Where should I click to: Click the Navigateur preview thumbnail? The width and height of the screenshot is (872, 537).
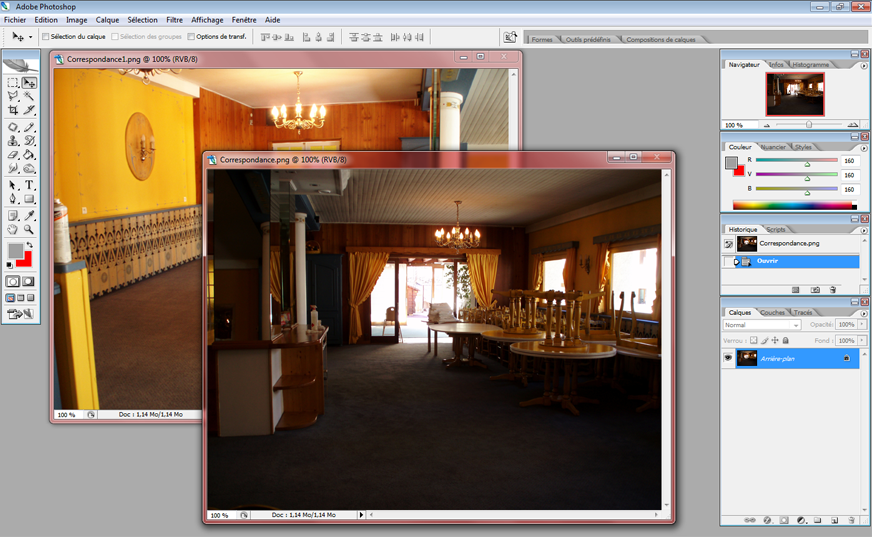pos(795,94)
